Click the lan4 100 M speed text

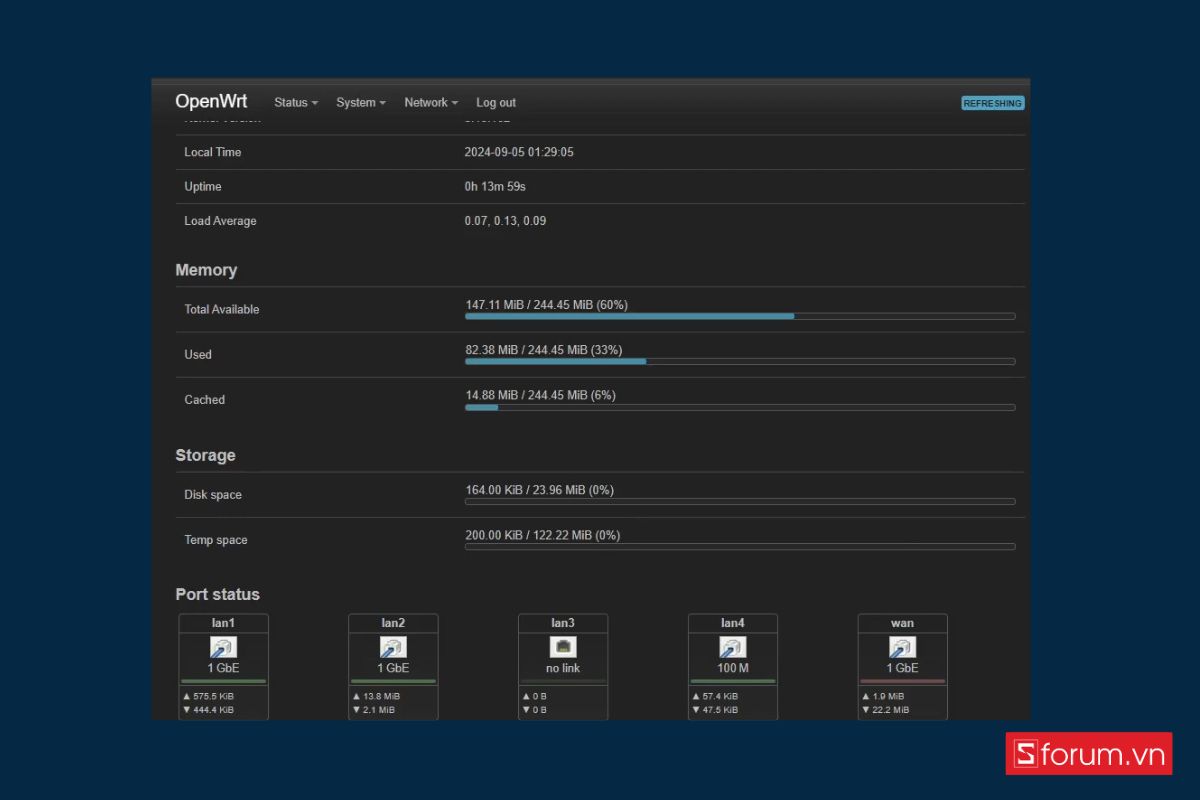(x=733, y=668)
